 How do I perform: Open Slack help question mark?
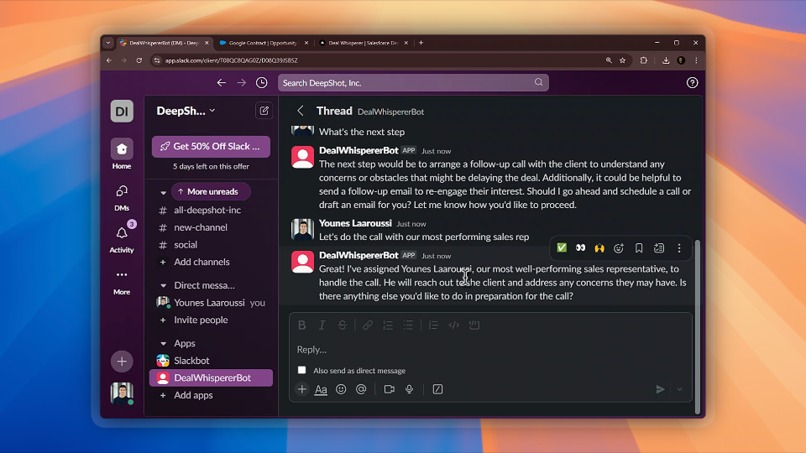(x=692, y=82)
